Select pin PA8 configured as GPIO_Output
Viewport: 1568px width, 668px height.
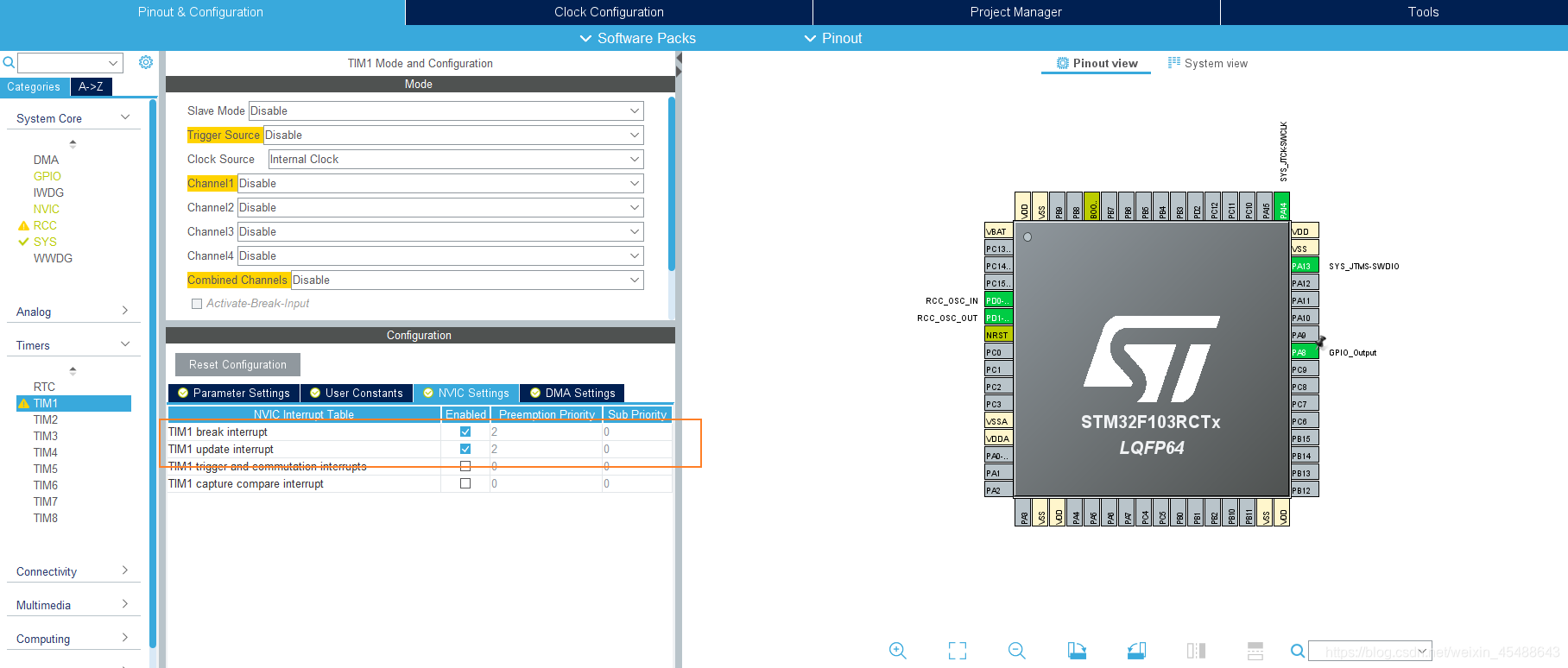[x=1304, y=352]
